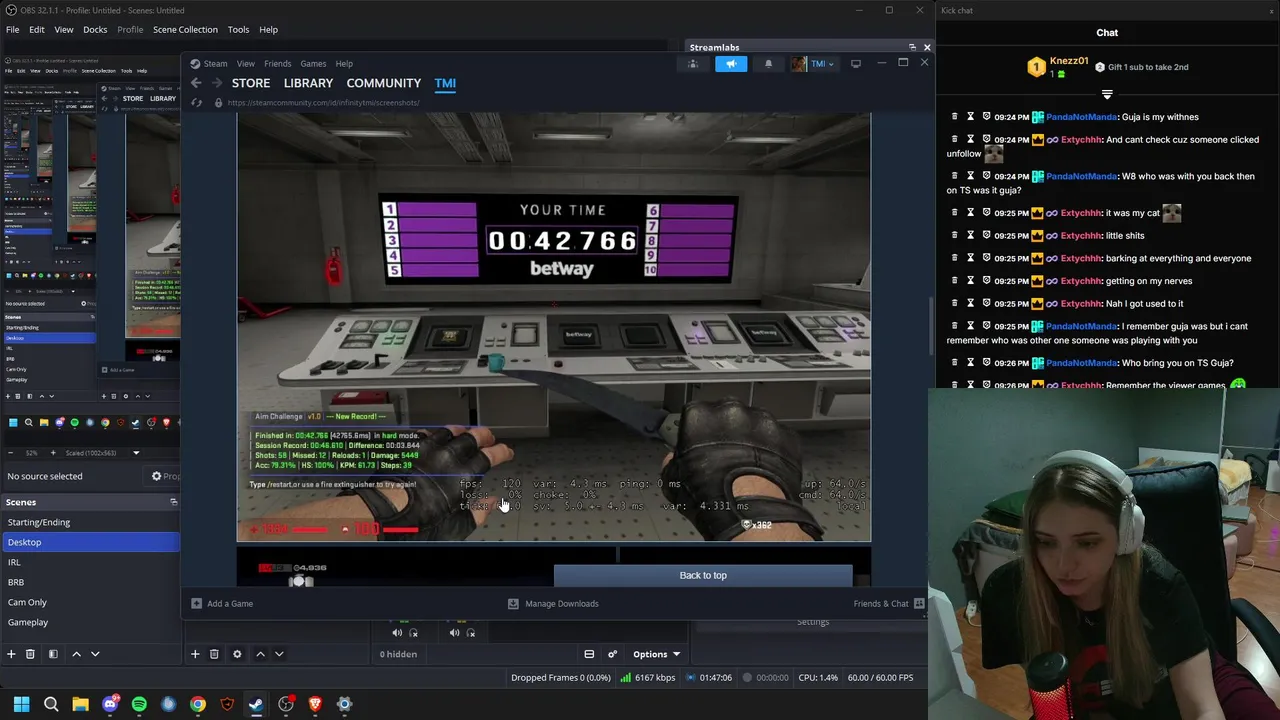Open the OBS File menu
Viewport: 1280px width, 720px height.
13,30
